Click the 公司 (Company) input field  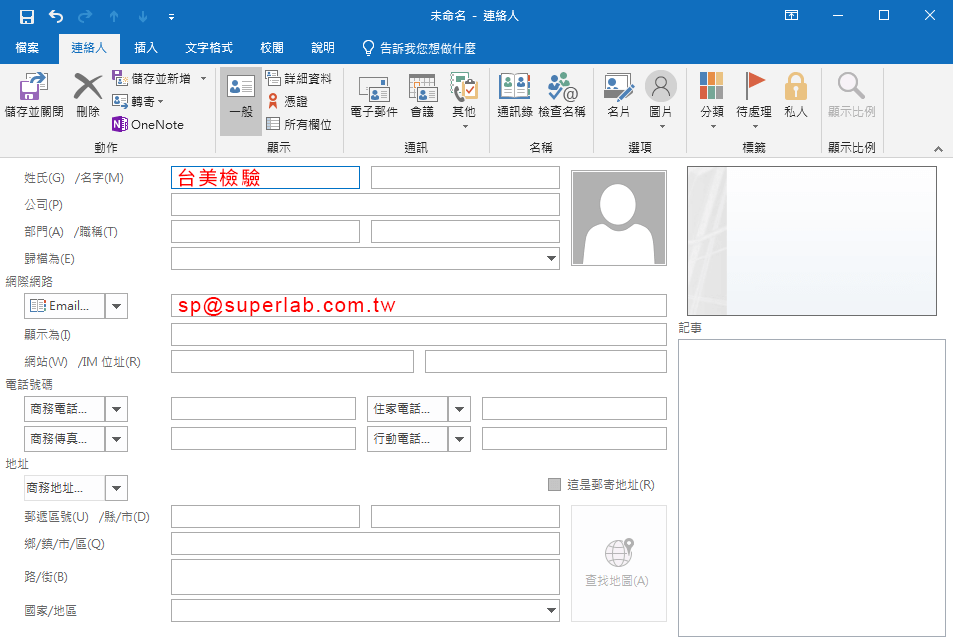click(365, 205)
